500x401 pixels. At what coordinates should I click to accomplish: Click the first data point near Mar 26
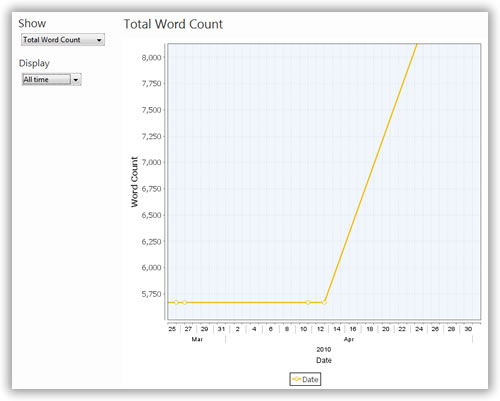click(176, 302)
